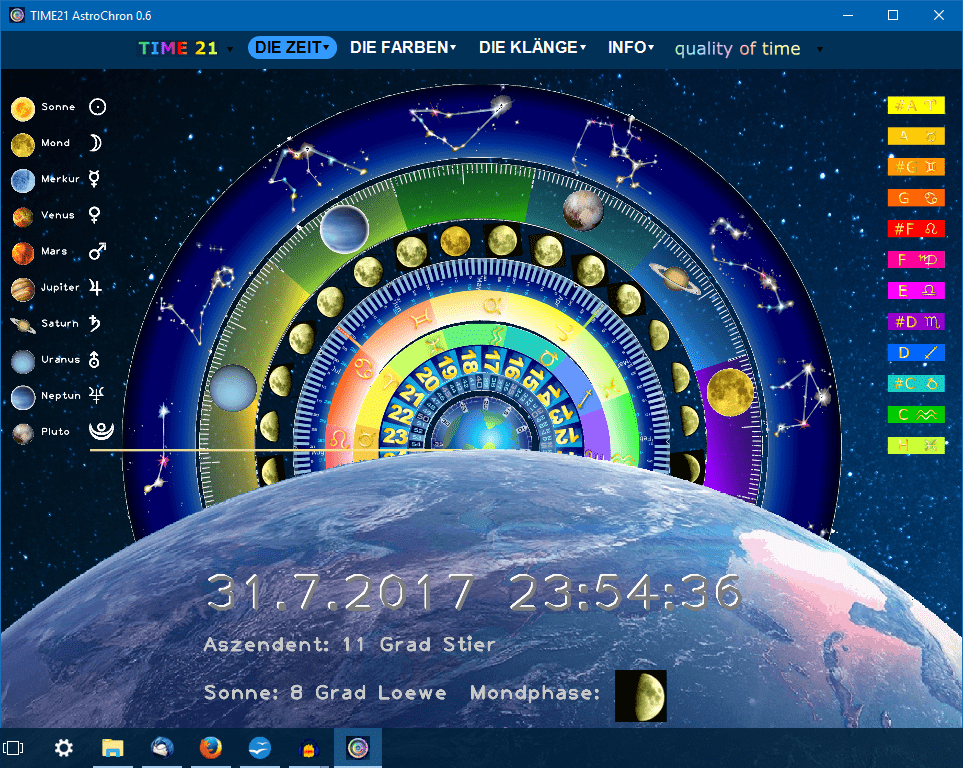
Task: Select the amber A Taurus color swatch
Action: point(916,136)
